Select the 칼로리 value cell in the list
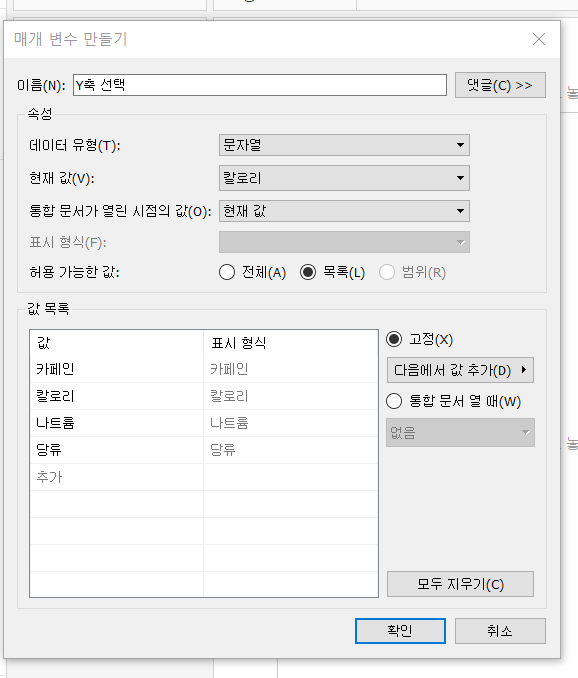578x678 pixels. pyautogui.click(x=117, y=396)
